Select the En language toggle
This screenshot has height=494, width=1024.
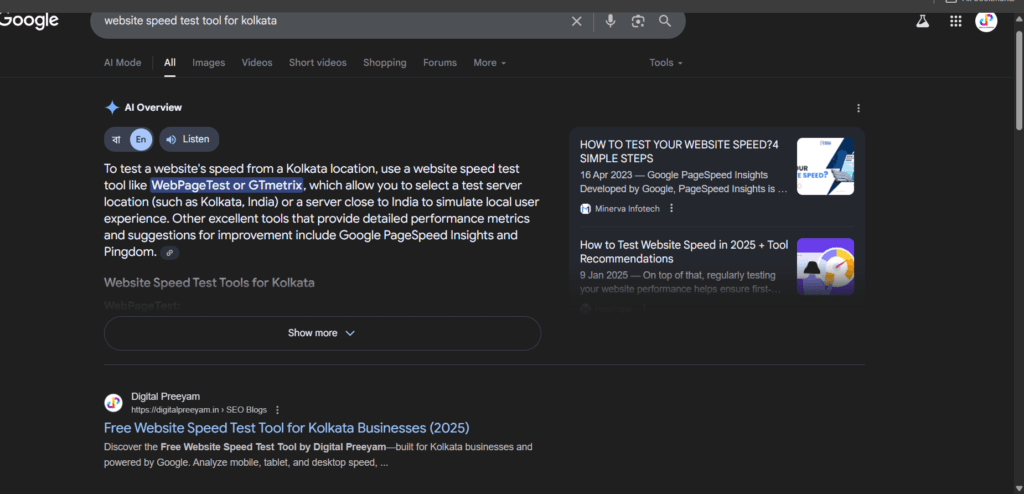(141, 139)
